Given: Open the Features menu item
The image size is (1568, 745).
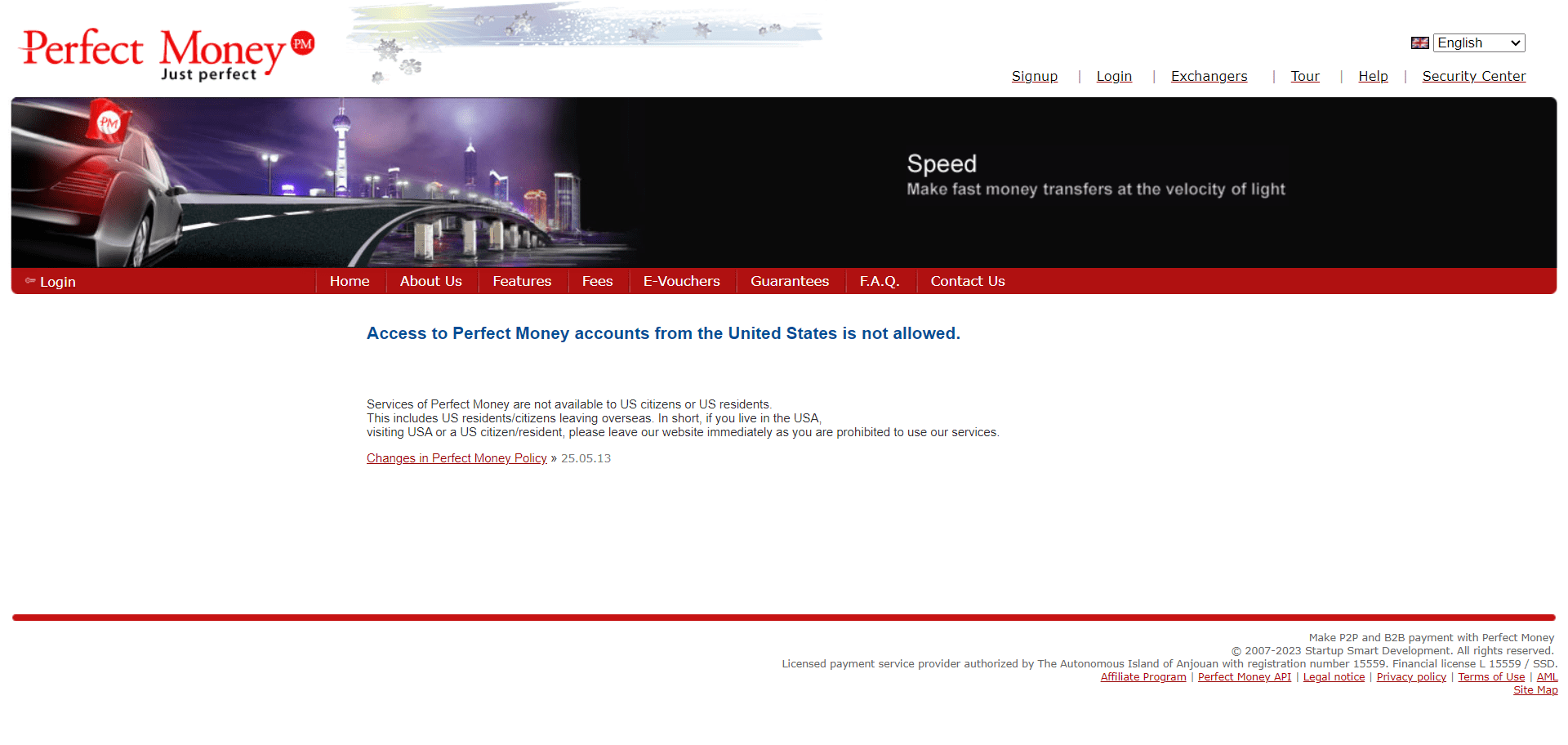Looking at the screenshot, I should (x=522, y=281).
